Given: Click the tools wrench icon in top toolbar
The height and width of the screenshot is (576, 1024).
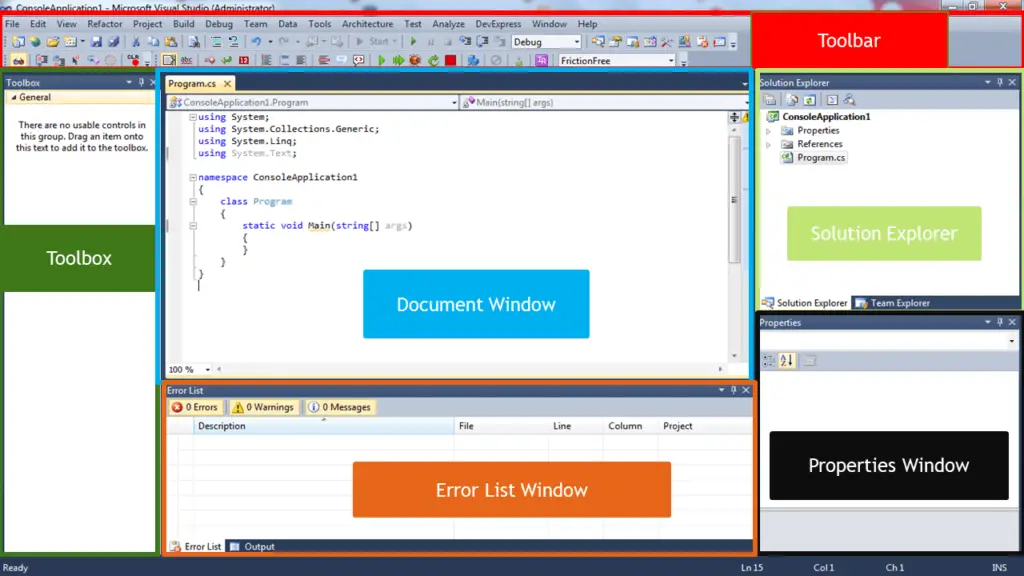Looking at the screenshot, I should point(667,42).
